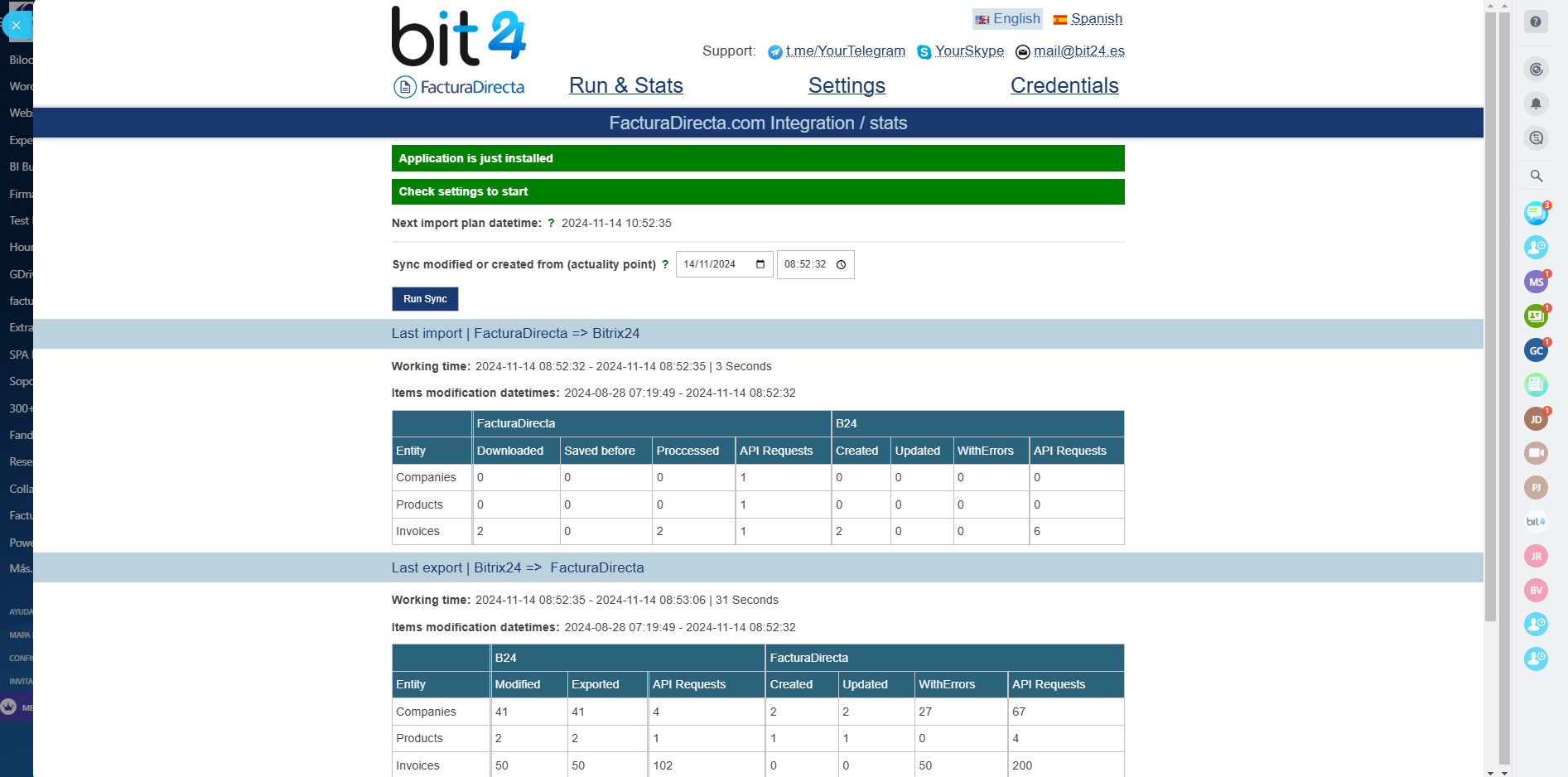1568x777 pixels.
Task: Click the Run Sync button
Action: [425, 299]
